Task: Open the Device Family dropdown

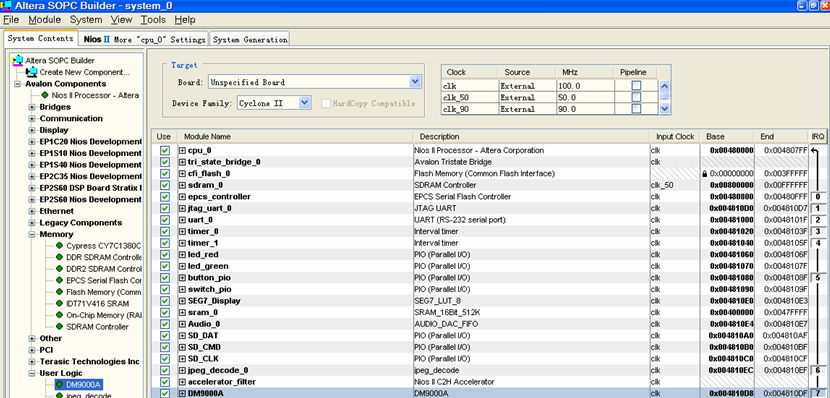Action: pyautogui.click(x=305, y=103)
